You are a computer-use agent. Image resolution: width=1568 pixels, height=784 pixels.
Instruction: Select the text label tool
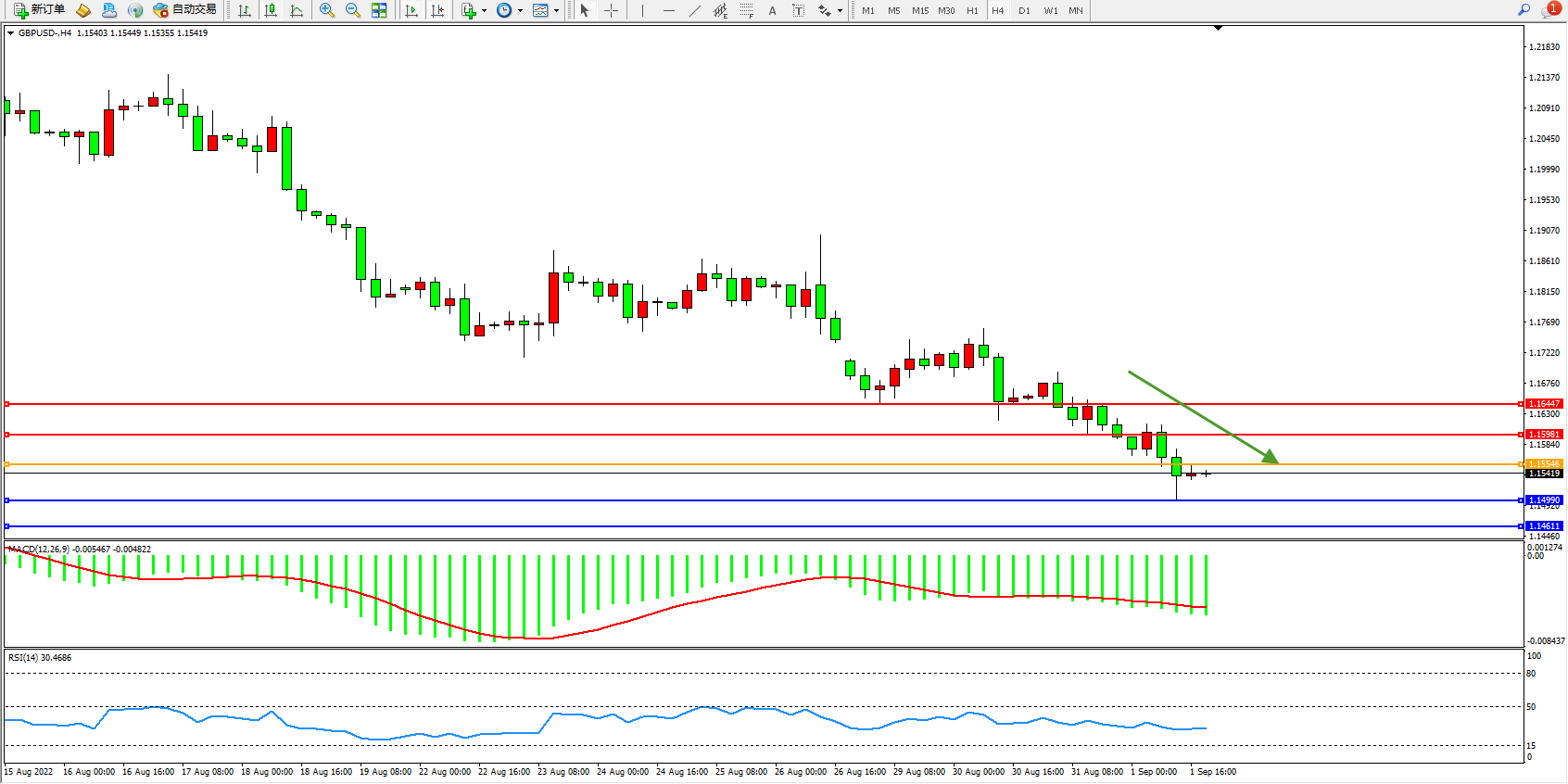pos(799,10)
